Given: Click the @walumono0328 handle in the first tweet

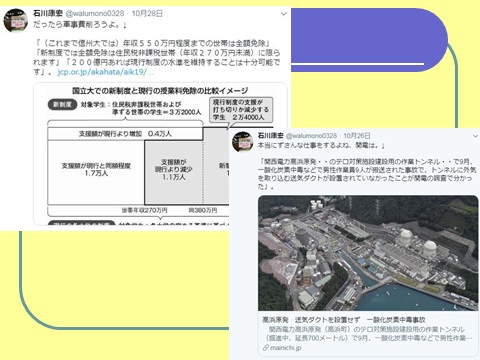Looking at the screenshot, I should (95, 14).
